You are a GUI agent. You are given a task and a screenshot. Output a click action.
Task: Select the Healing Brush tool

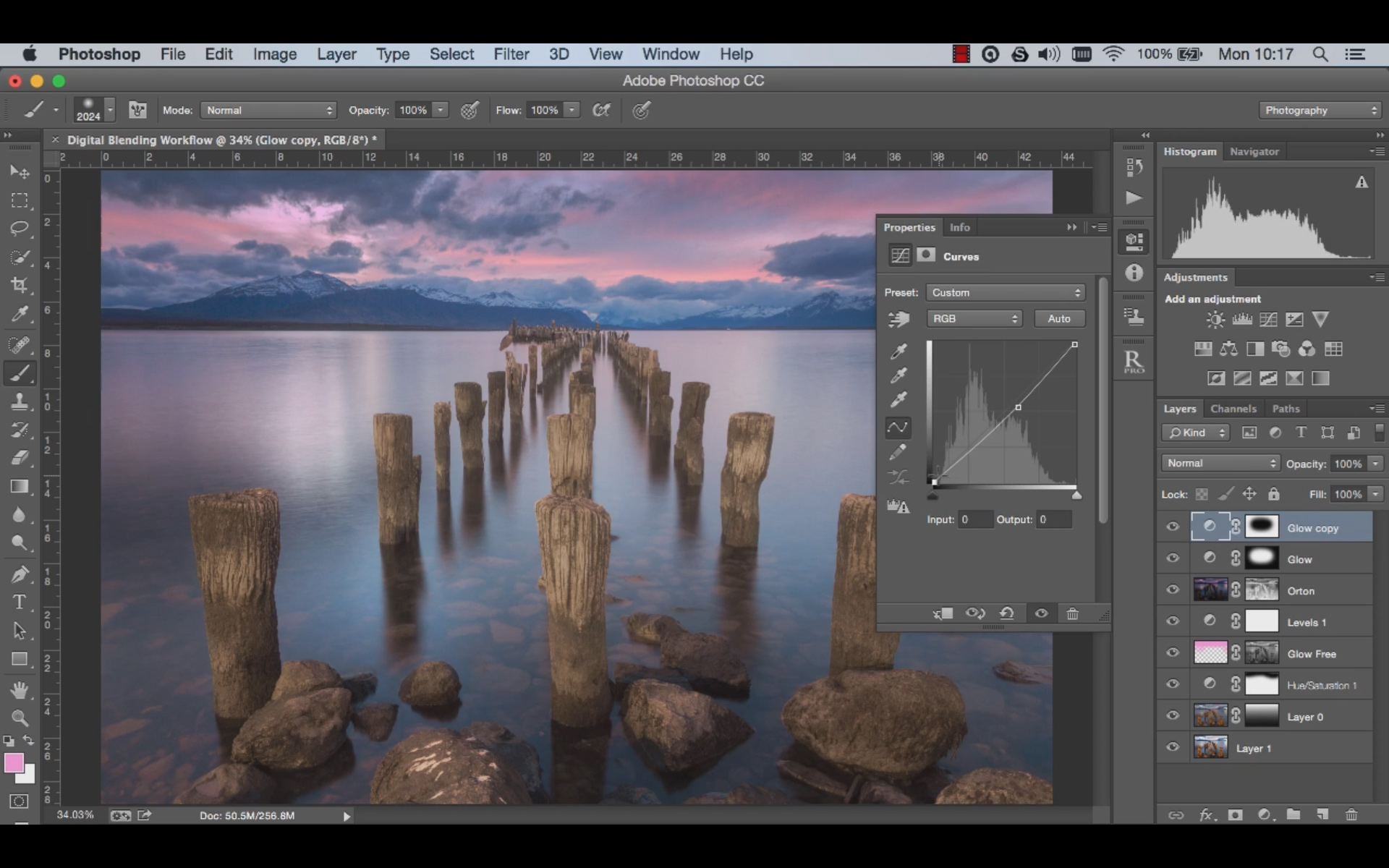pyautogui.click(x=20, y=345)
